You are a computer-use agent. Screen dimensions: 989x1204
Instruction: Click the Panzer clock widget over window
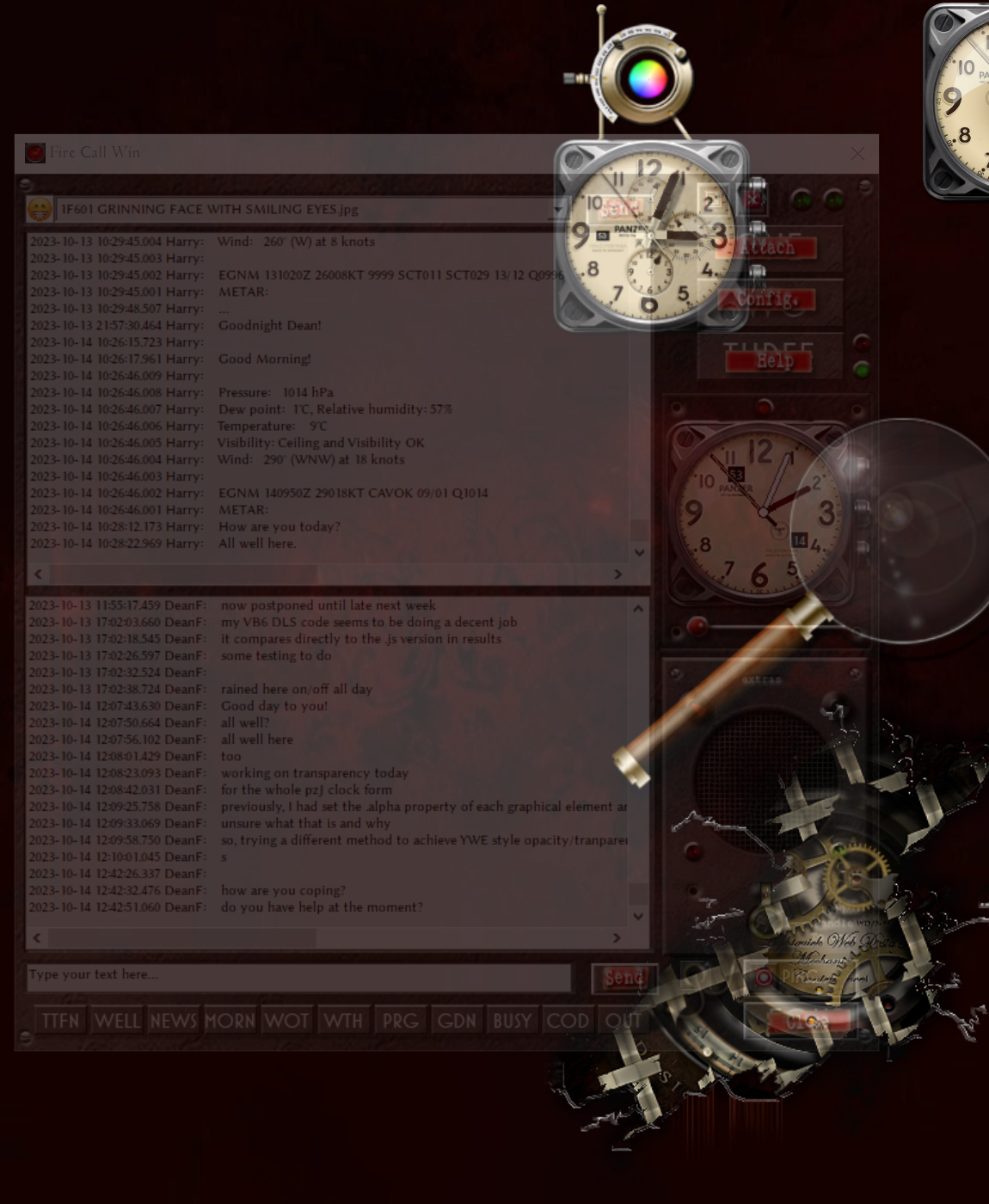coord(650,236)
